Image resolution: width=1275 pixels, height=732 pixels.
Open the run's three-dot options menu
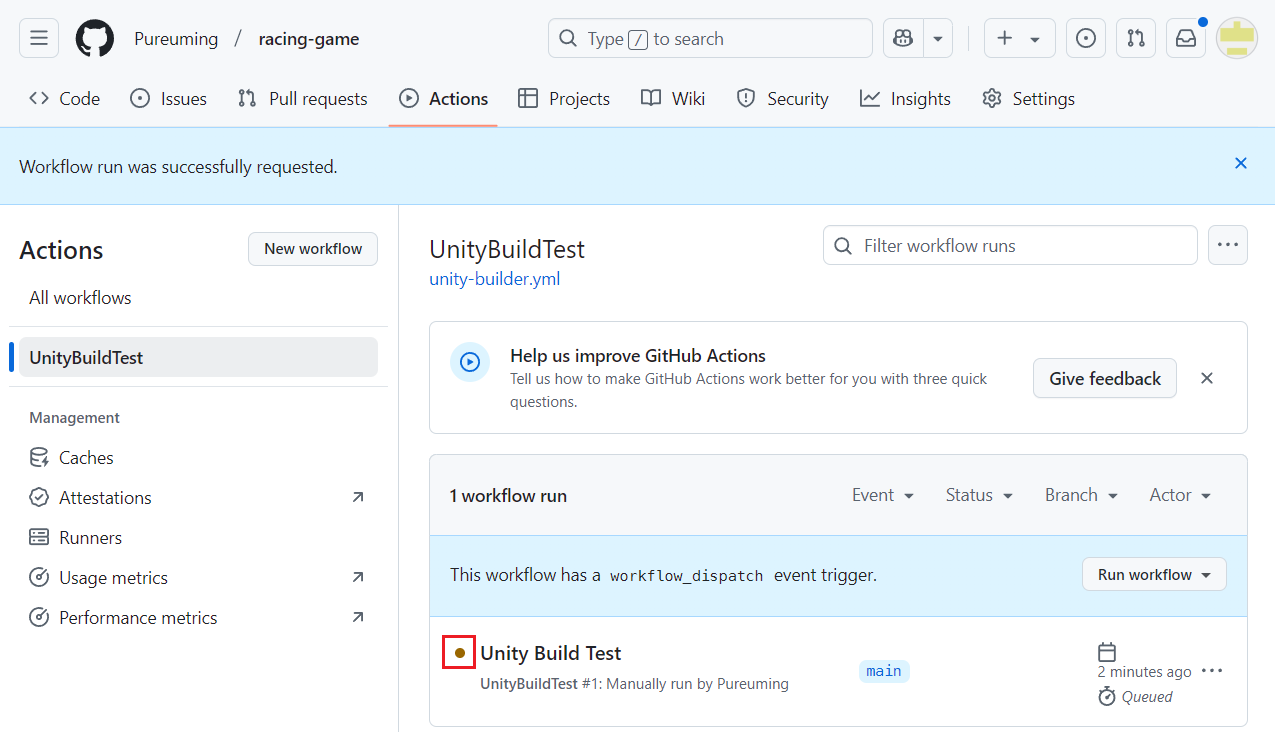click(x=1212, y=671)
